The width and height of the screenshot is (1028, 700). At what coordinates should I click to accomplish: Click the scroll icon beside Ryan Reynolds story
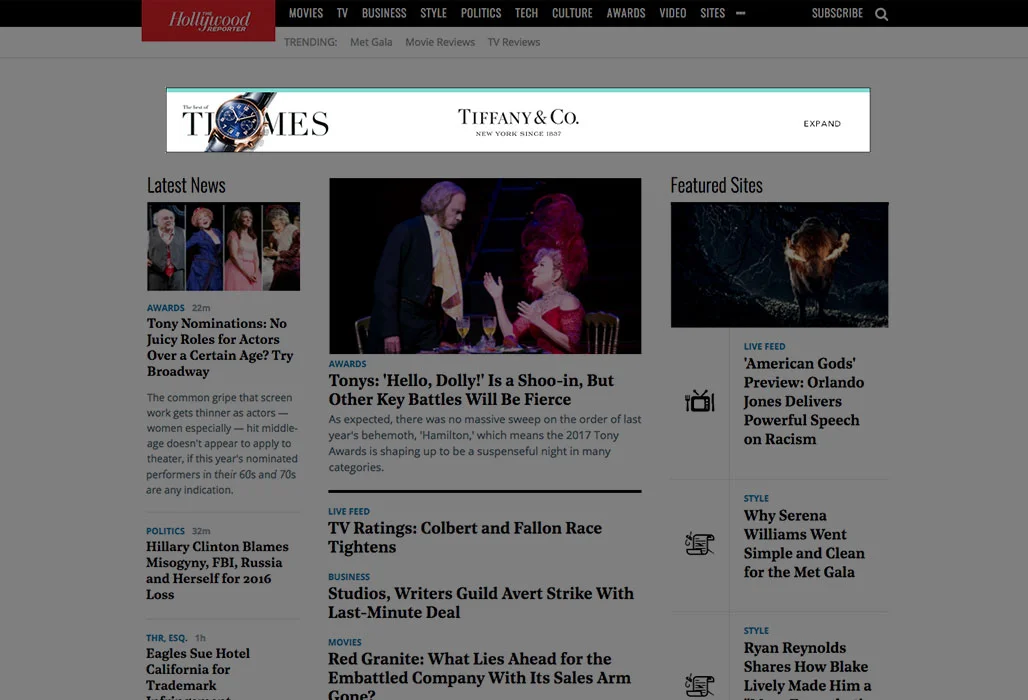(700, 685)
